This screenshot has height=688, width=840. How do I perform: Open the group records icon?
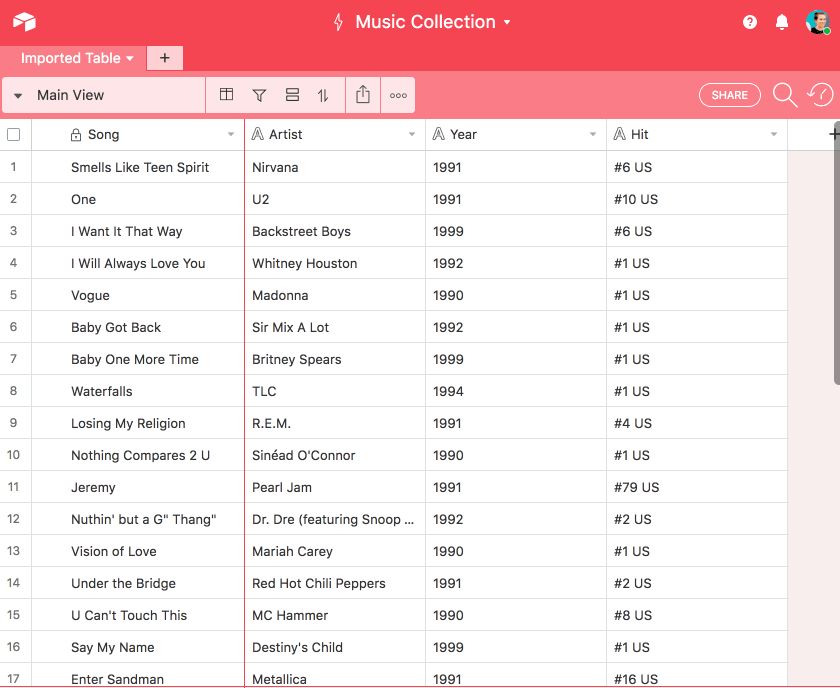click(x=292, y=95)
